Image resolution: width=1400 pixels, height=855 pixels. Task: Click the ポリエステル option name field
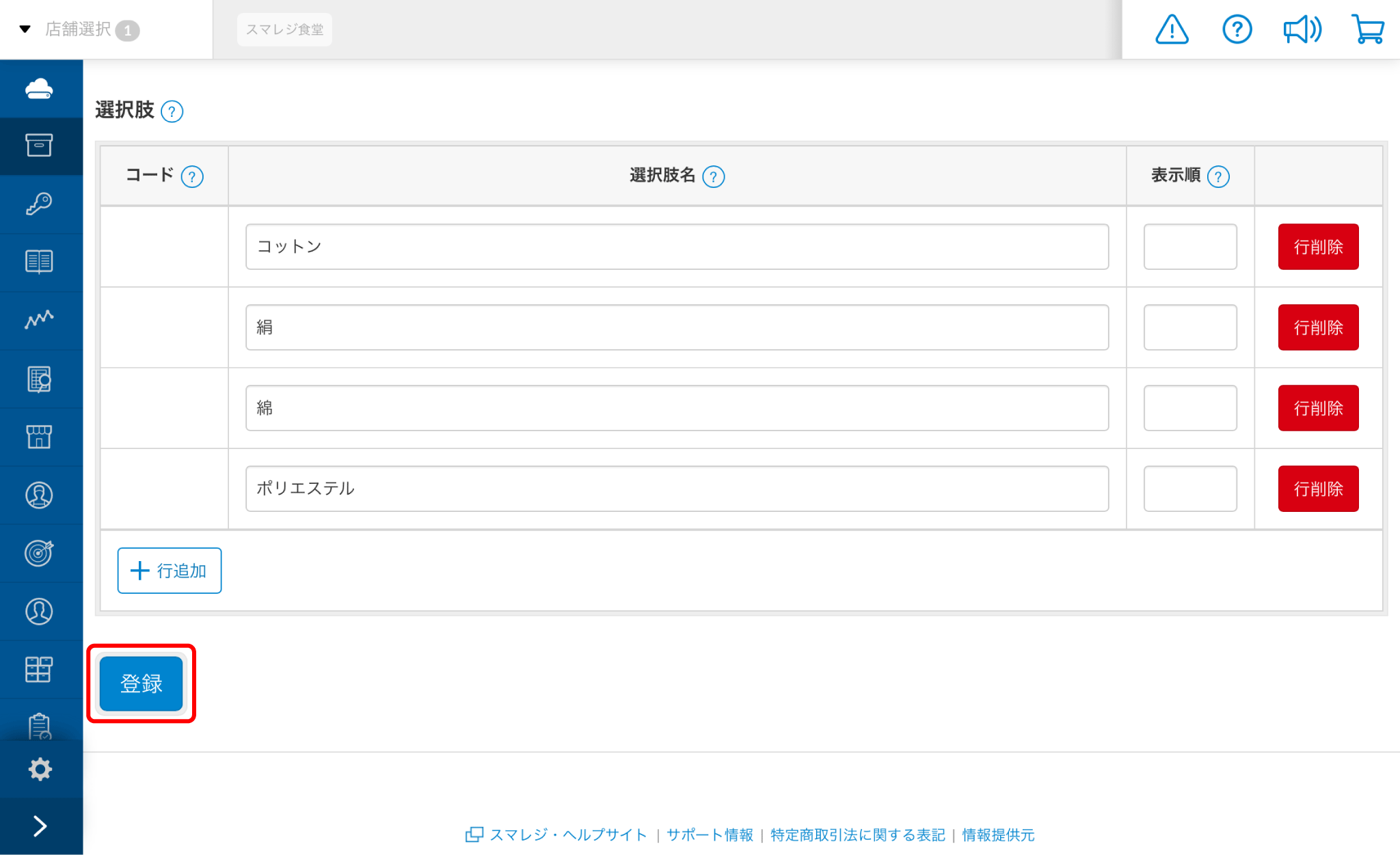[677, 489]
